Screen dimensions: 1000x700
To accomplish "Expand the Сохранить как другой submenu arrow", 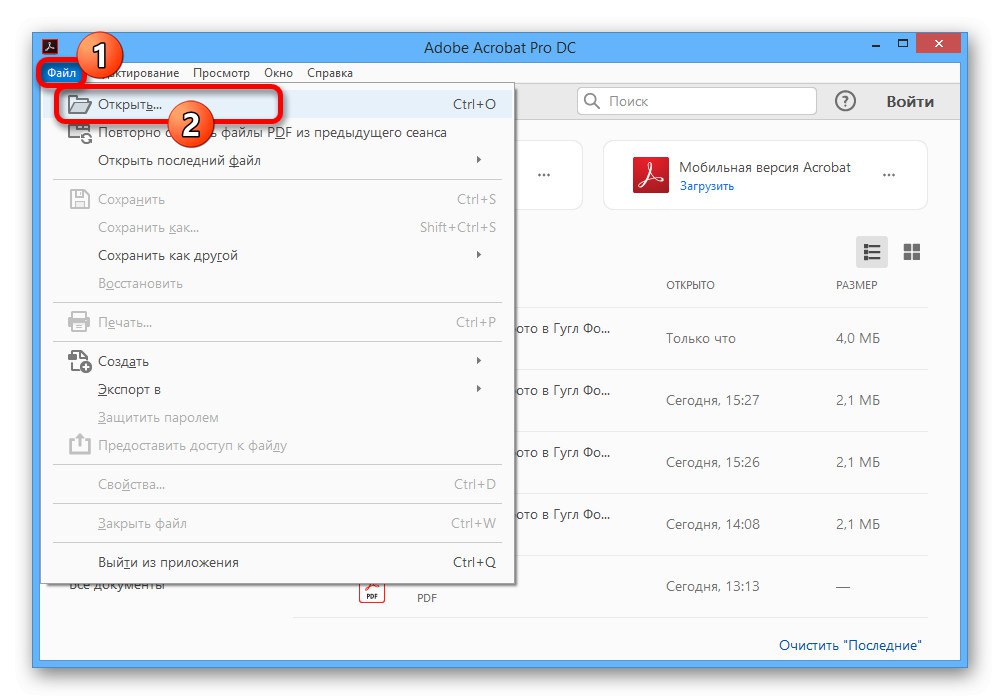I will coord(479,255).
